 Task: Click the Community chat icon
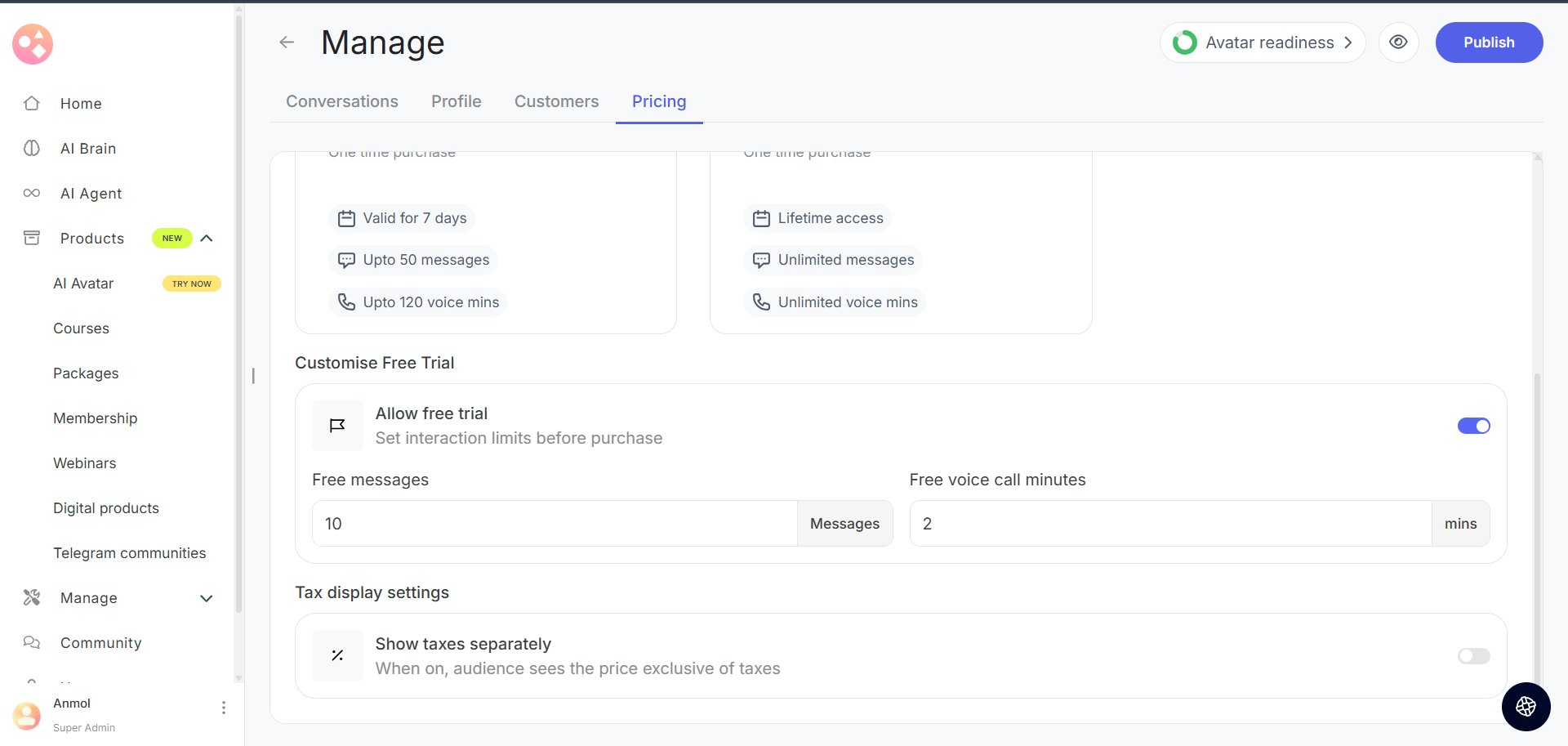point(32,643)
